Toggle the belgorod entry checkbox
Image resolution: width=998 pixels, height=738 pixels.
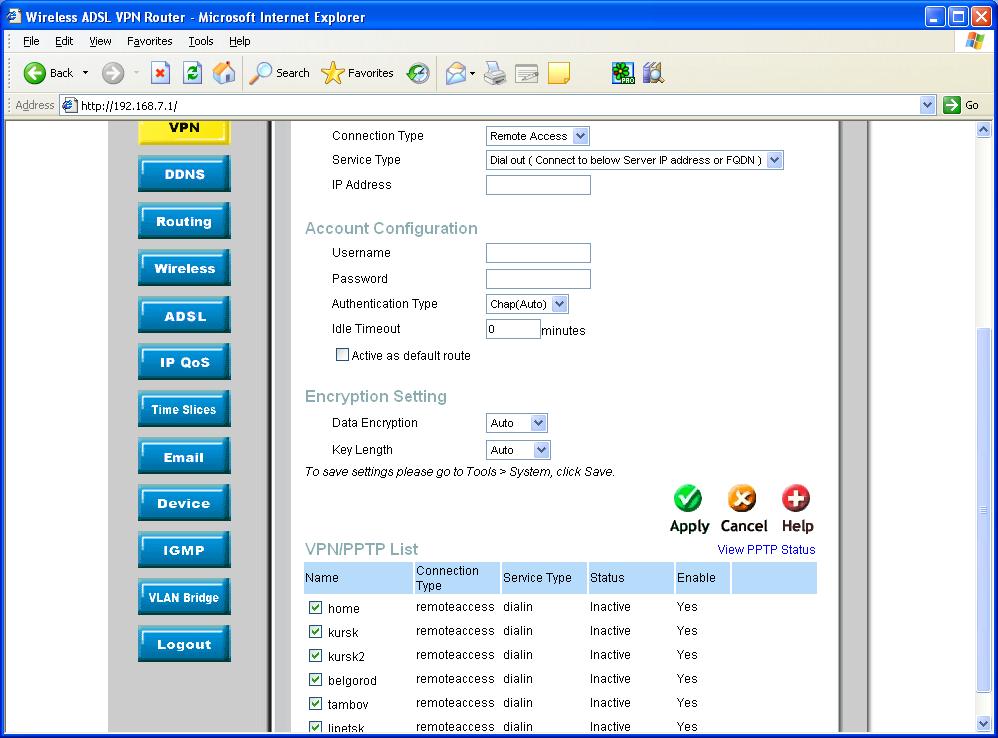[315, 680]
